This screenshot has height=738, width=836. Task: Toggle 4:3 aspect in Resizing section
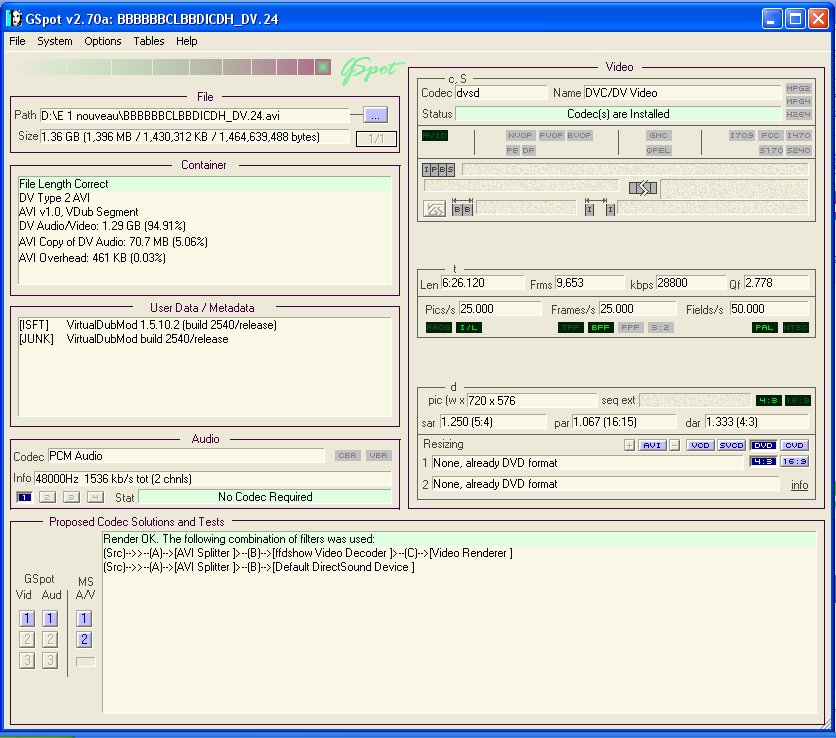coord(763,461)
